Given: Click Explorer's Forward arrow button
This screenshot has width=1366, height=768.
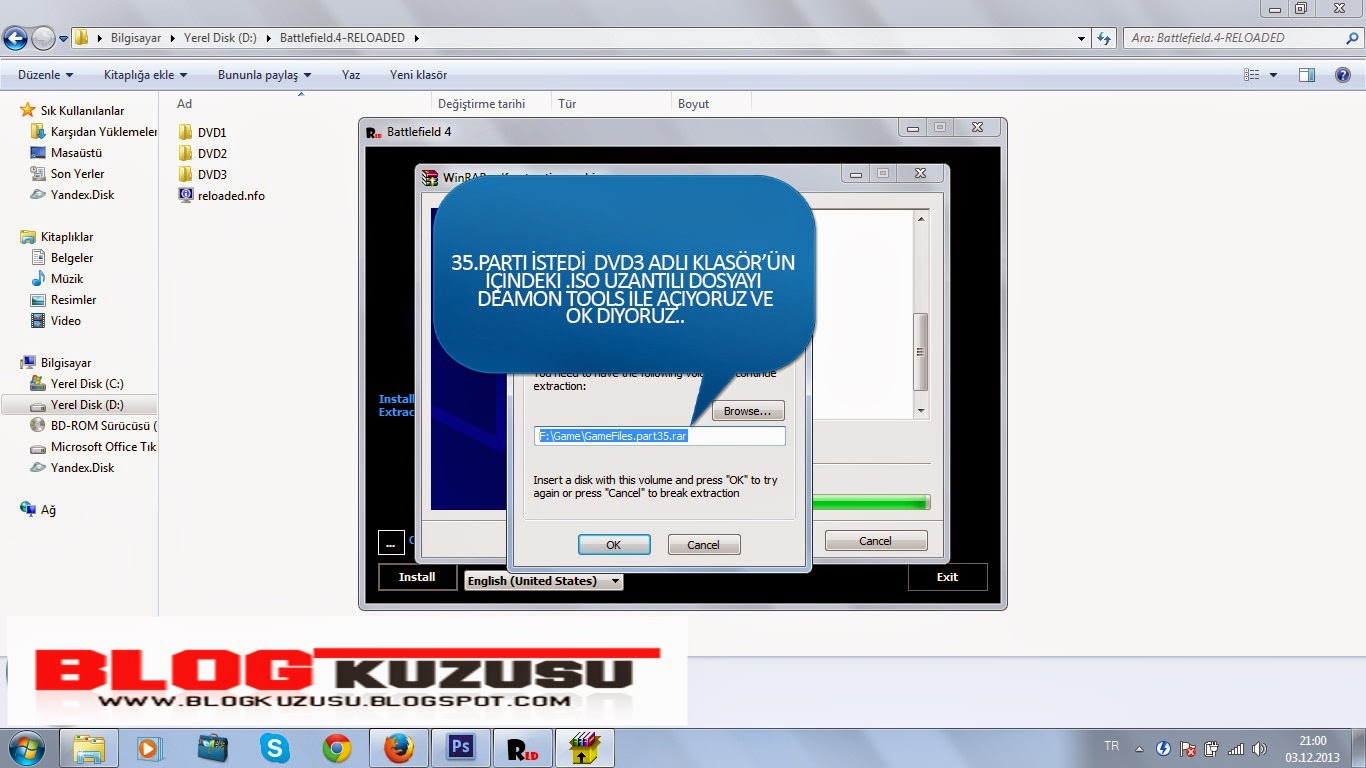Looking at the screenshot, I should [x=43, y=39].
